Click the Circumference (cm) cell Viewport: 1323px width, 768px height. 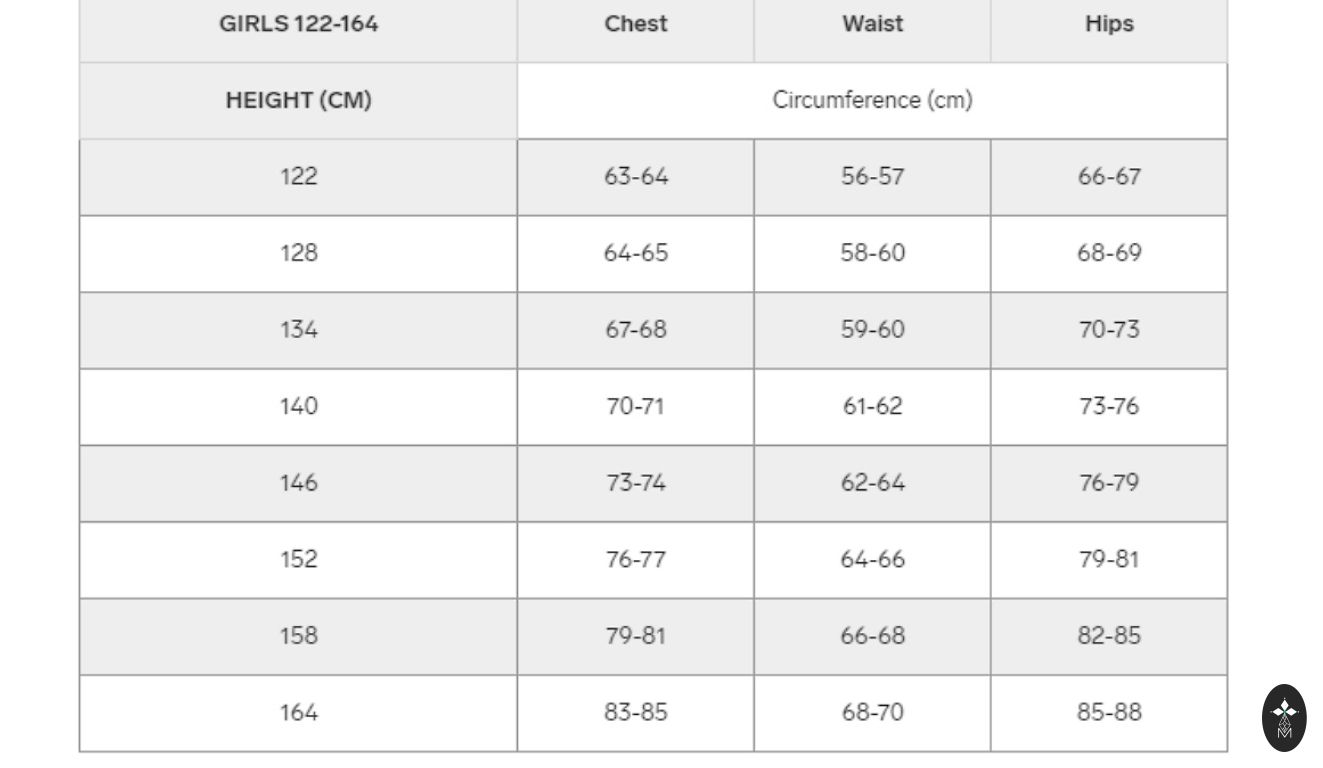coord(872,100)
